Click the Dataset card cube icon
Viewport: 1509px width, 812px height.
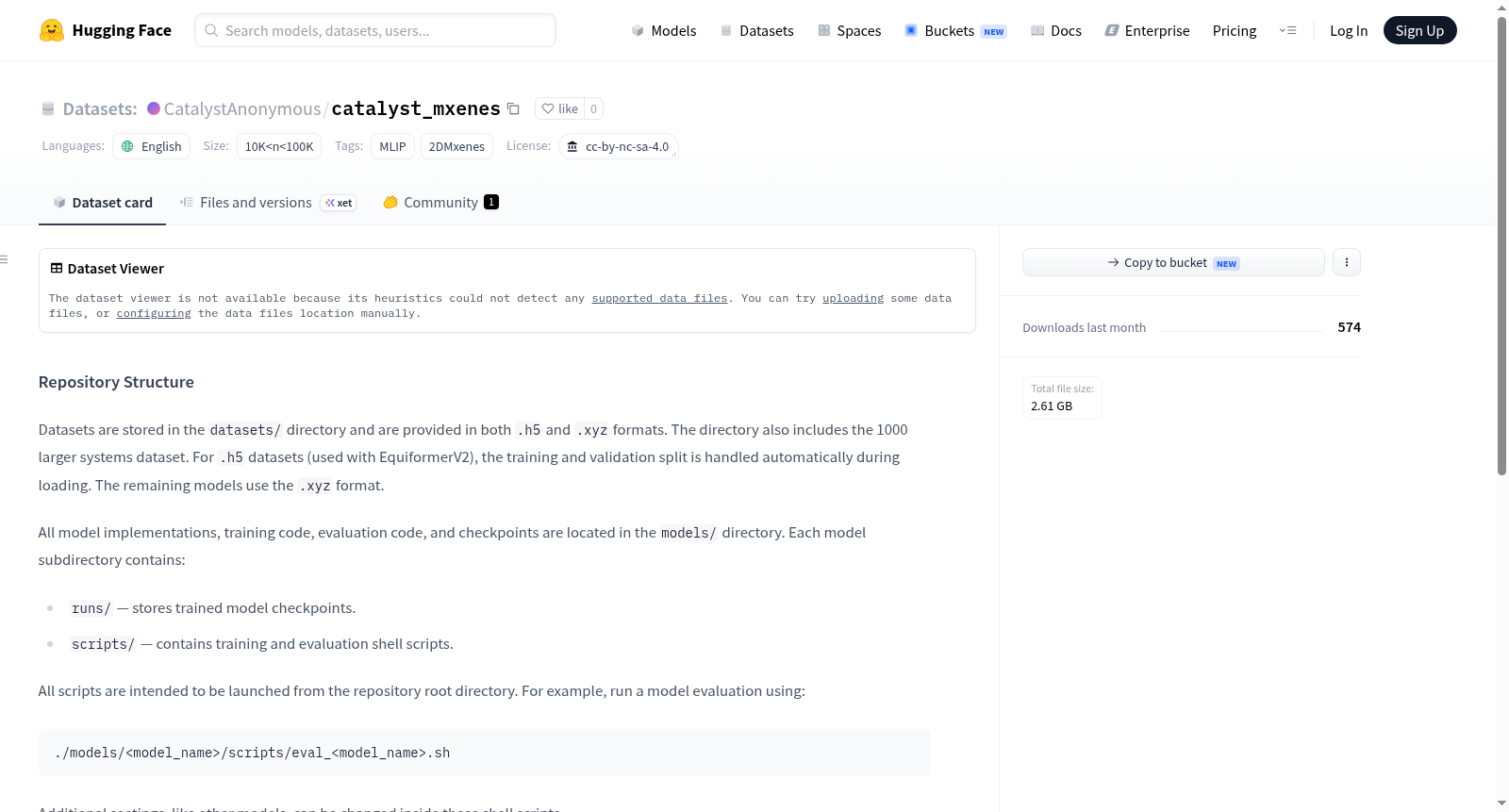coord(59,203)
